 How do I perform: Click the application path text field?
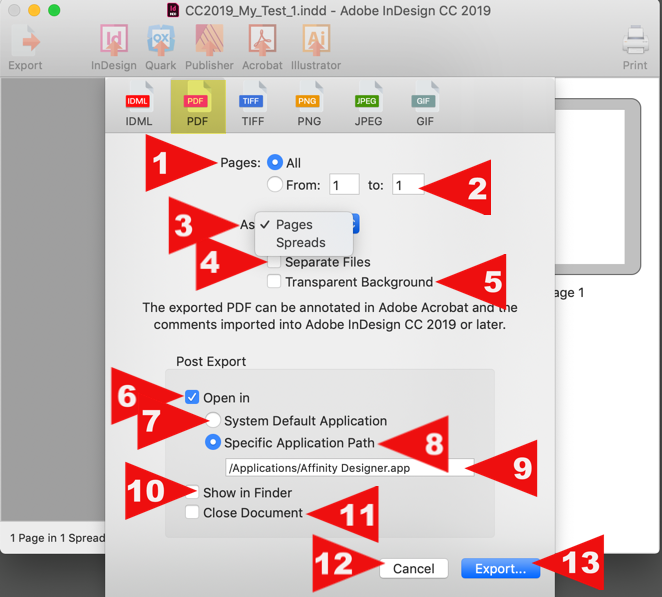click(x=350, y=468)
